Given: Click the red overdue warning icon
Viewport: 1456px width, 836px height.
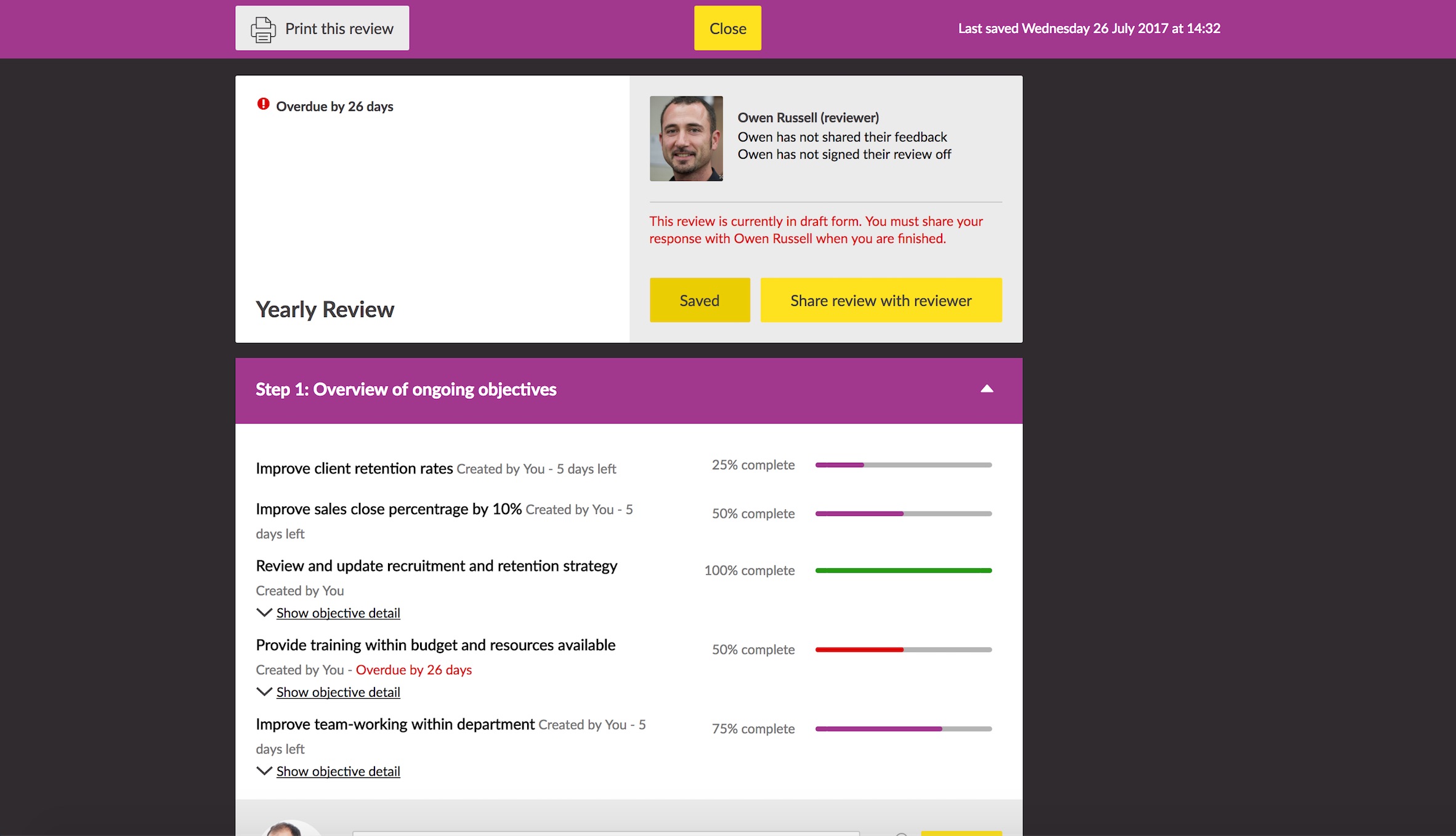Looking at the screenshot, I should [263, 104].
